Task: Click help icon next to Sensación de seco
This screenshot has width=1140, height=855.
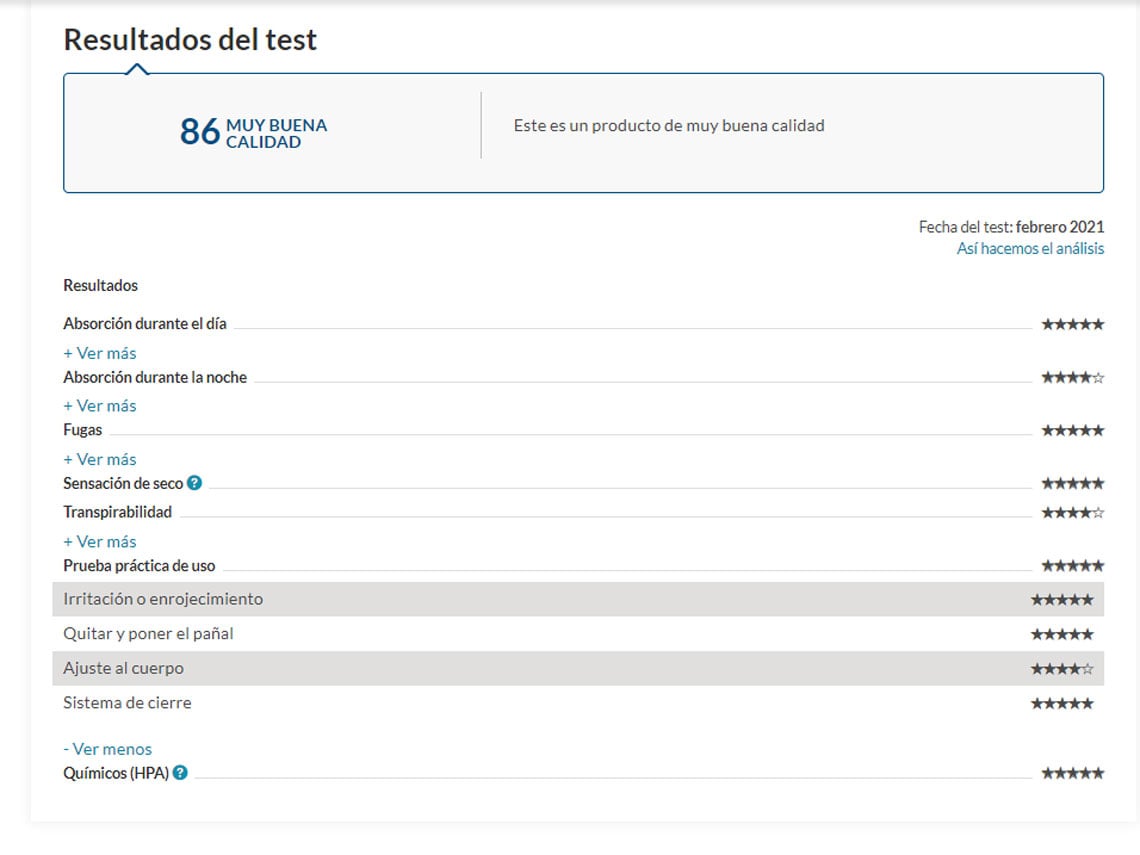Action: [x=194, y=483]
